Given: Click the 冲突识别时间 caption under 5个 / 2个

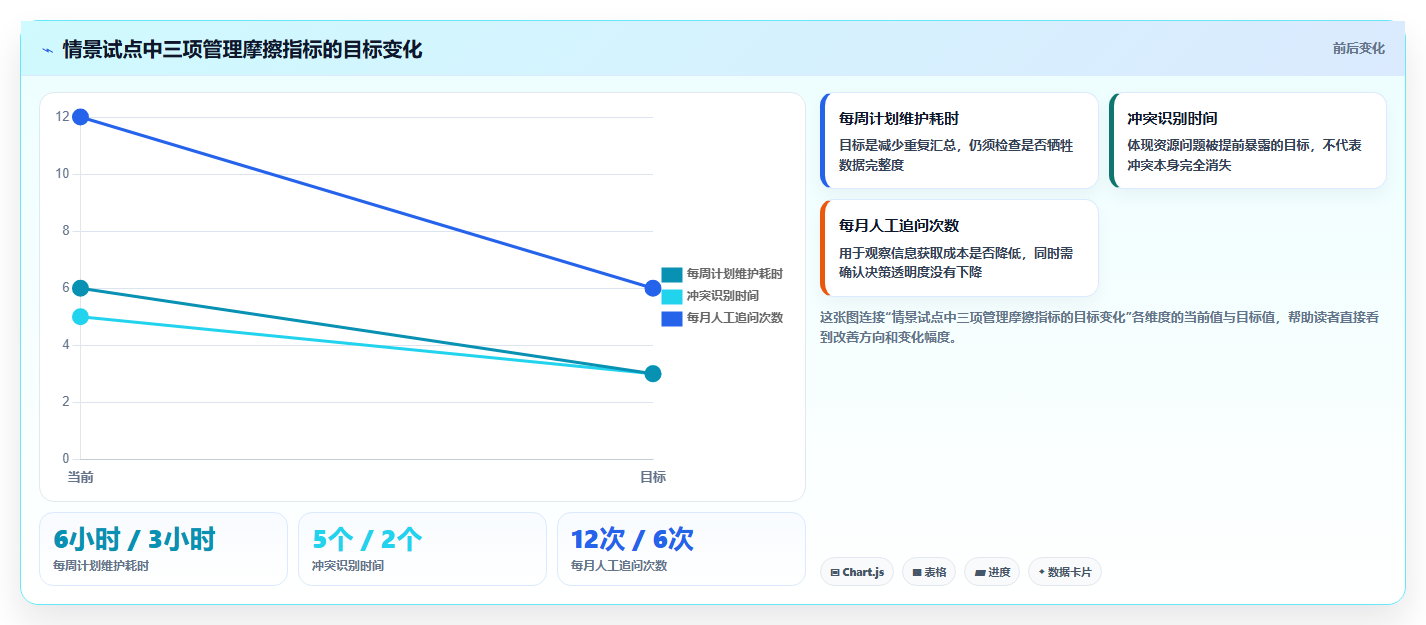Looking at the screenshot, I should (348, 566).
